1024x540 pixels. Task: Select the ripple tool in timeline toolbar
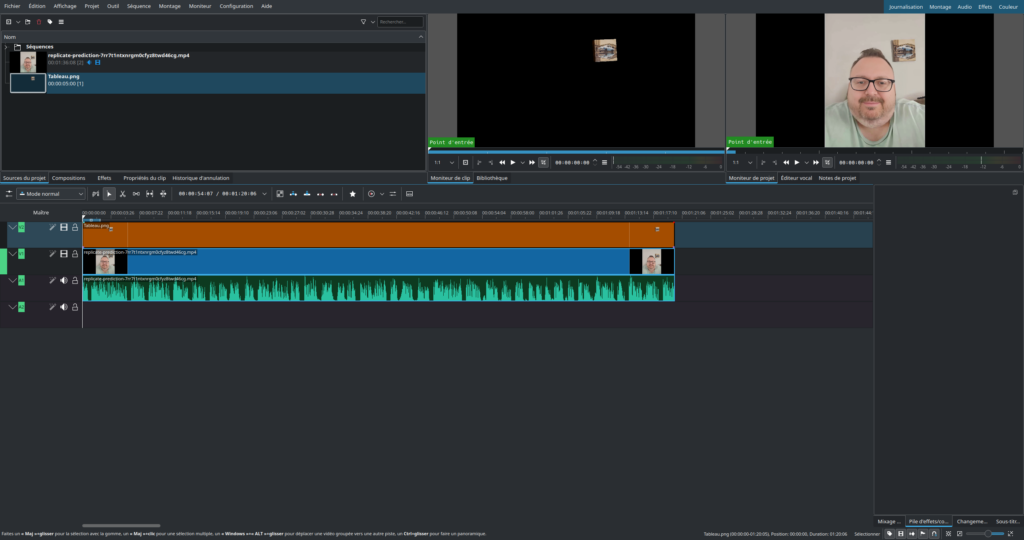163,194
